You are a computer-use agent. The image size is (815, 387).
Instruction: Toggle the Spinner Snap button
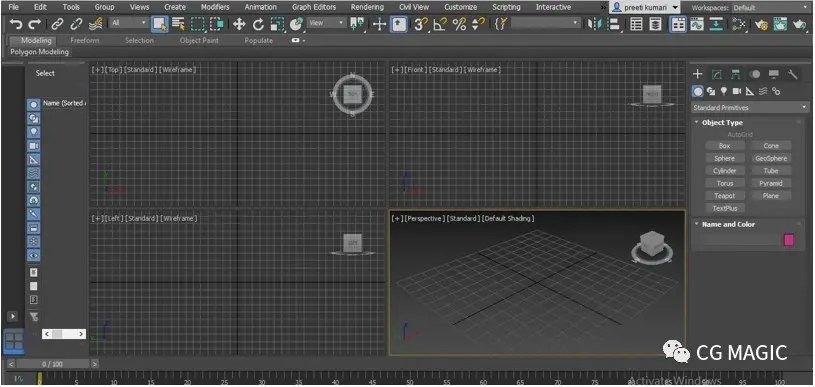pyautogui.click(x=478, y=24)
